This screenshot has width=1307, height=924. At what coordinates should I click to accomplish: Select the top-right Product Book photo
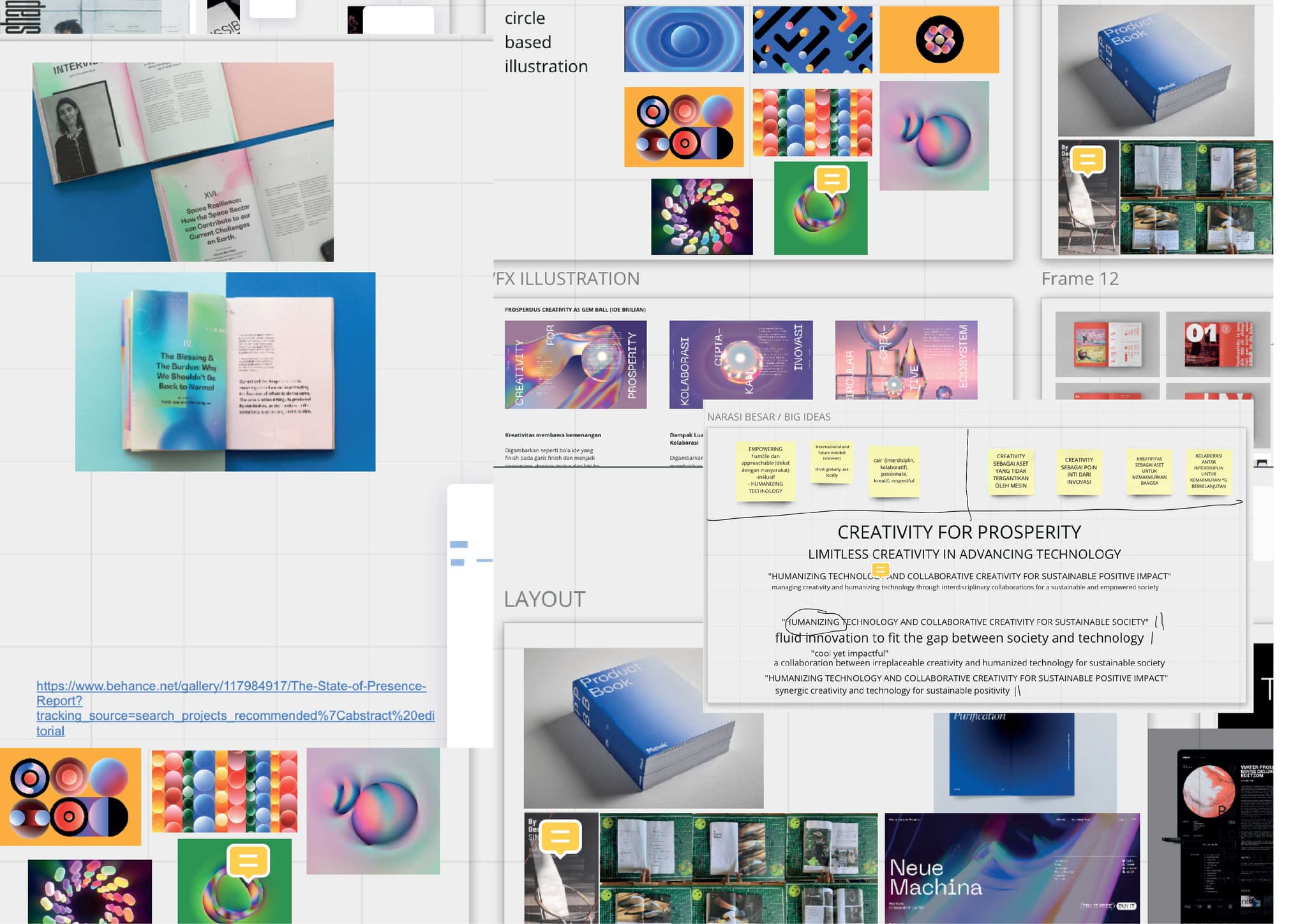click(1156, 70)
